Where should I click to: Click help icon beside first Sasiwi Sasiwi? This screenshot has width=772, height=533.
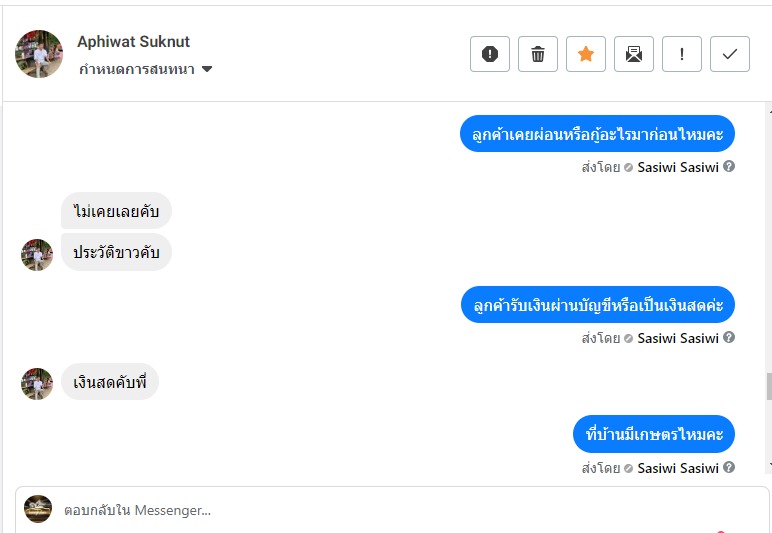(729, 167)
